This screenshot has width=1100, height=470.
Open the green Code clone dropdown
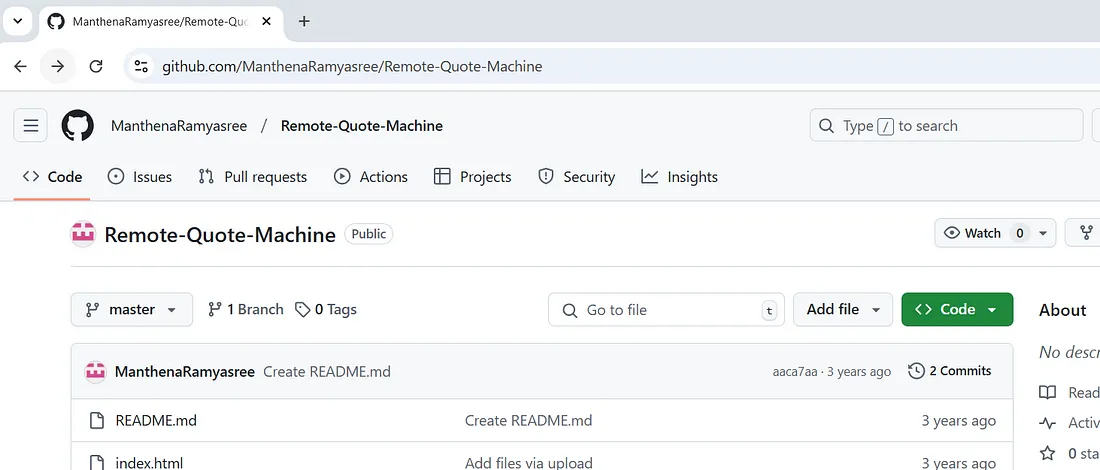(x=957, y=309)
